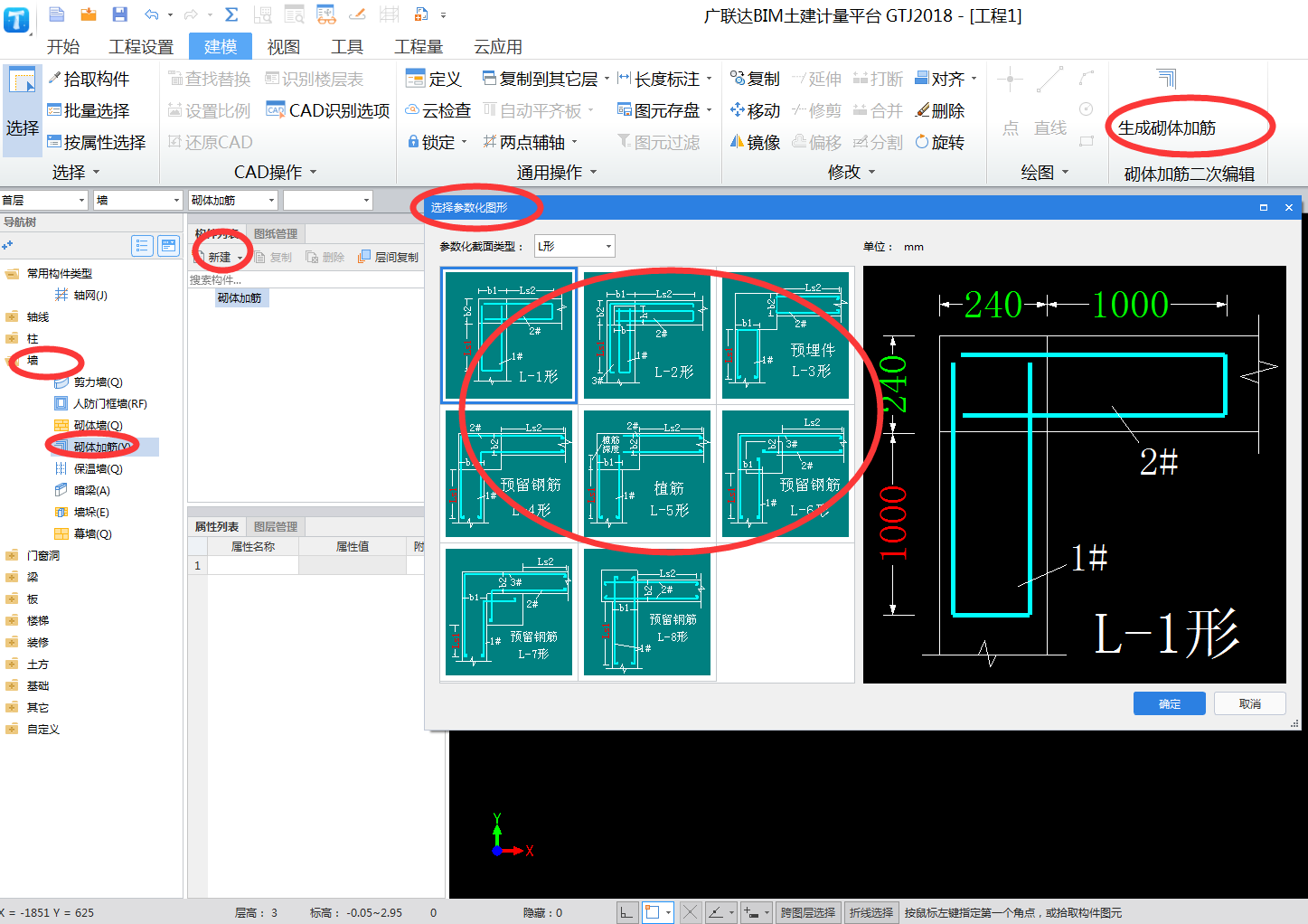Open the 开始 ribbon tab

[x=63, y=47]
